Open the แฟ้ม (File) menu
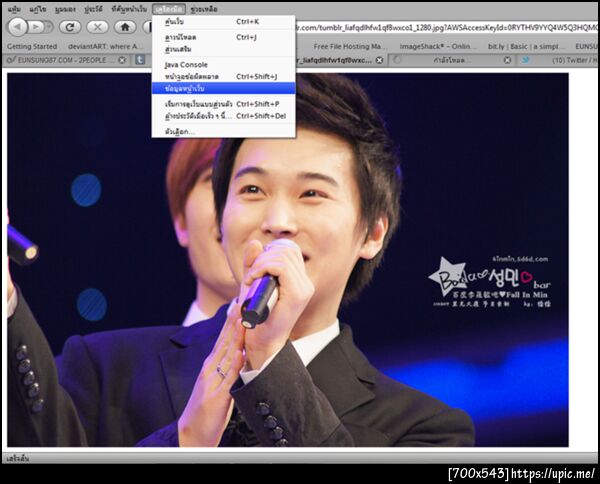 click(14, 9)
